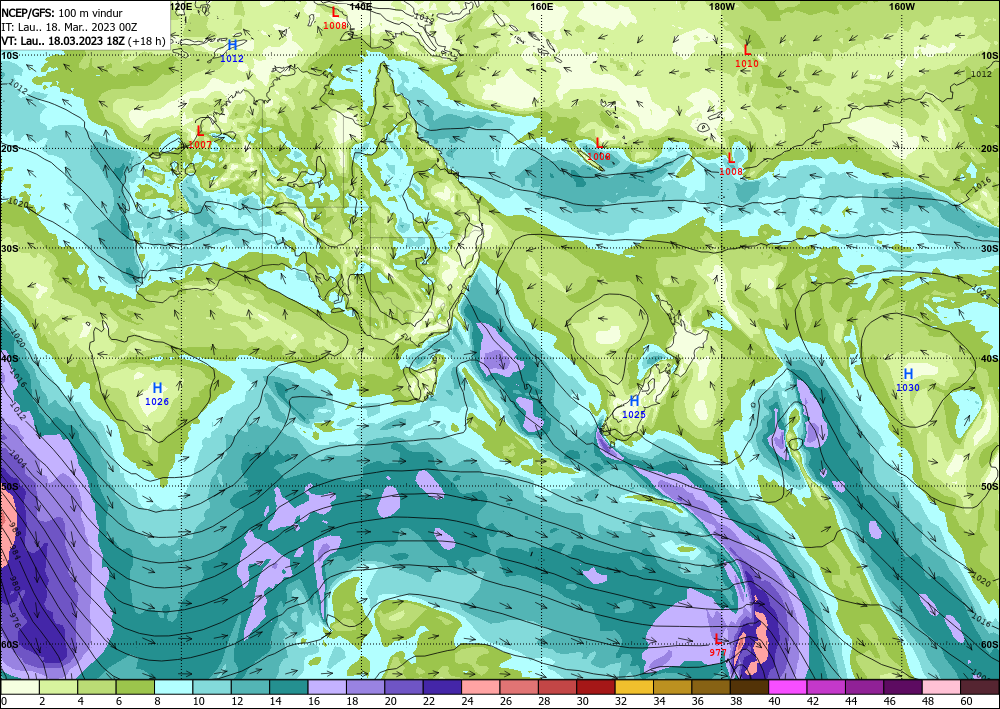Click the right-axis 40S latitude label
1000x709 pixels.
(x=990, y=358)
